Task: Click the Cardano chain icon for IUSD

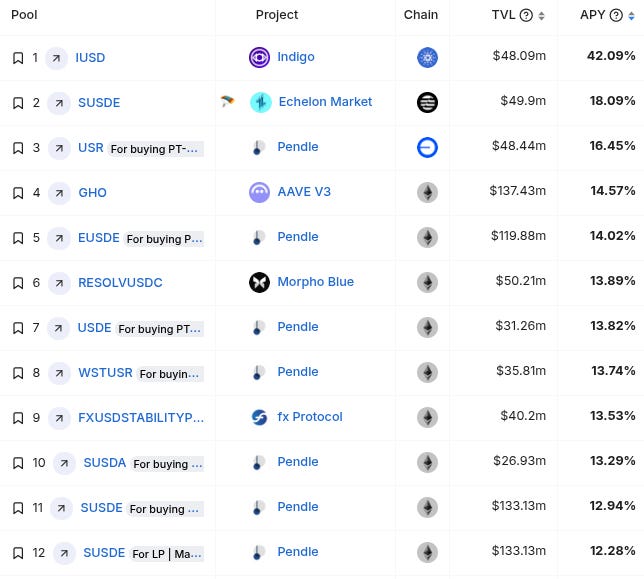Action: pos(427,57)
